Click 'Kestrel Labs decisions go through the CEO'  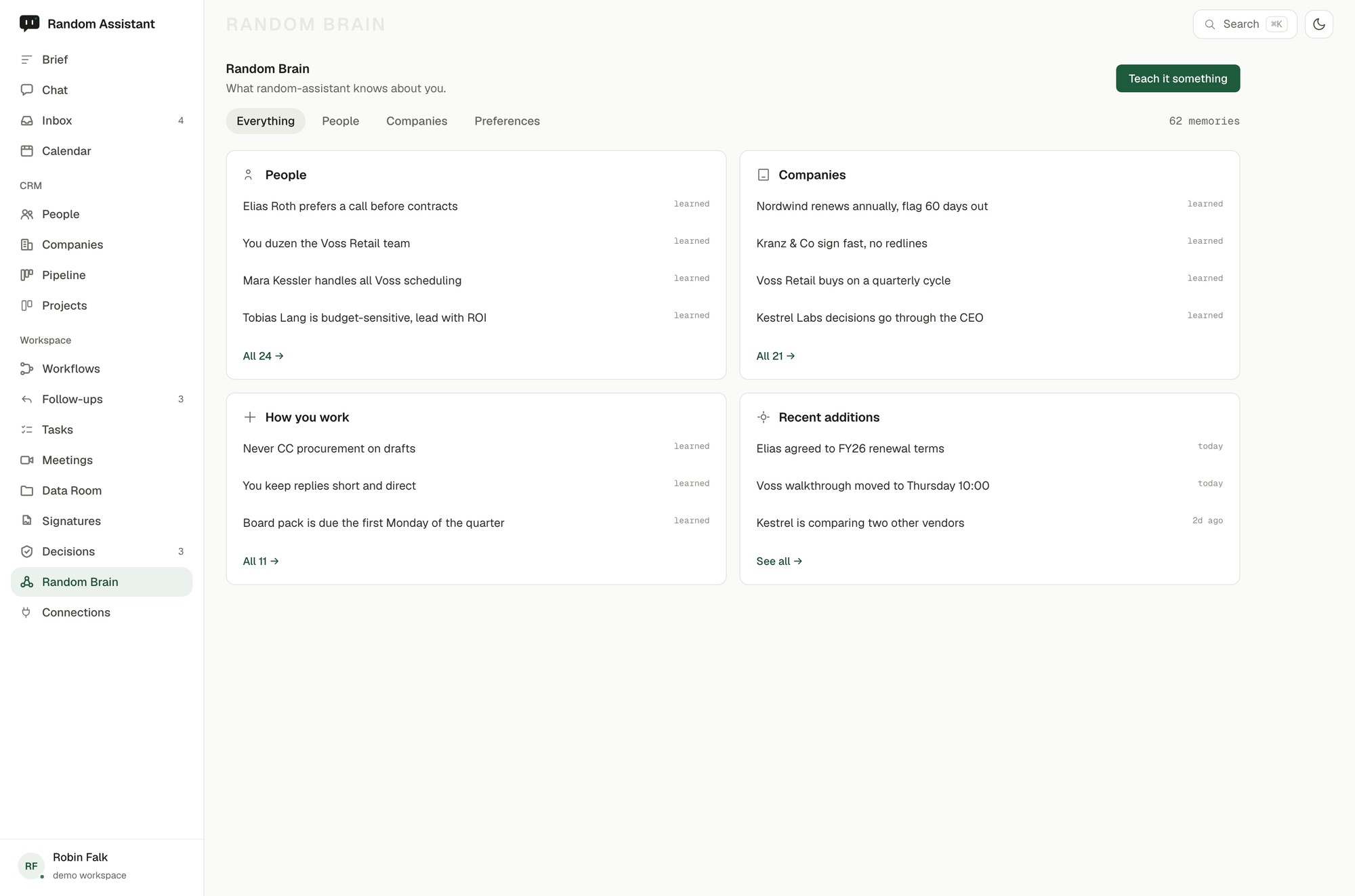pos(870,318)
